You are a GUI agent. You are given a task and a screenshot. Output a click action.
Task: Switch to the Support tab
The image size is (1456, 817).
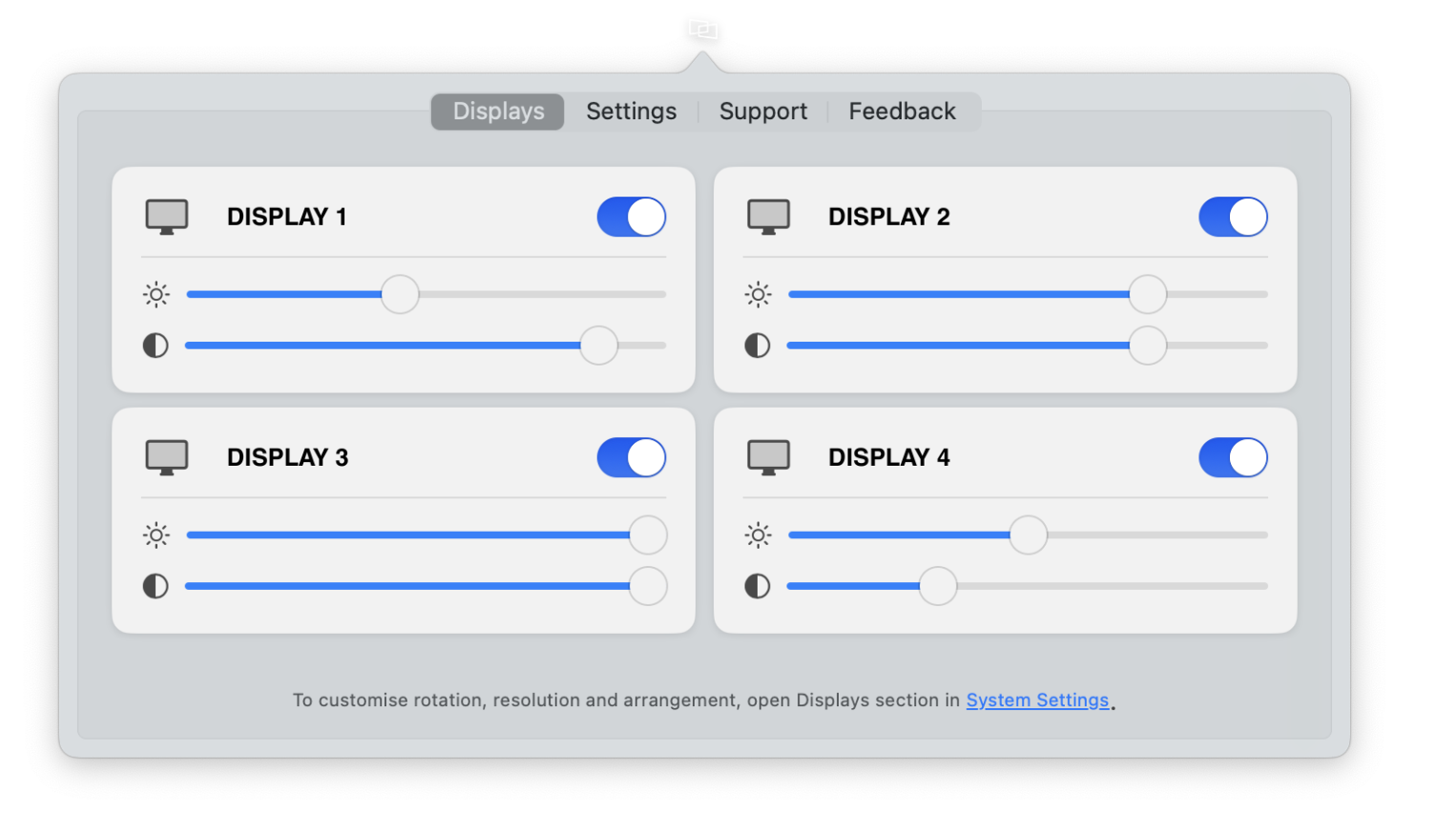coord(762,112)
